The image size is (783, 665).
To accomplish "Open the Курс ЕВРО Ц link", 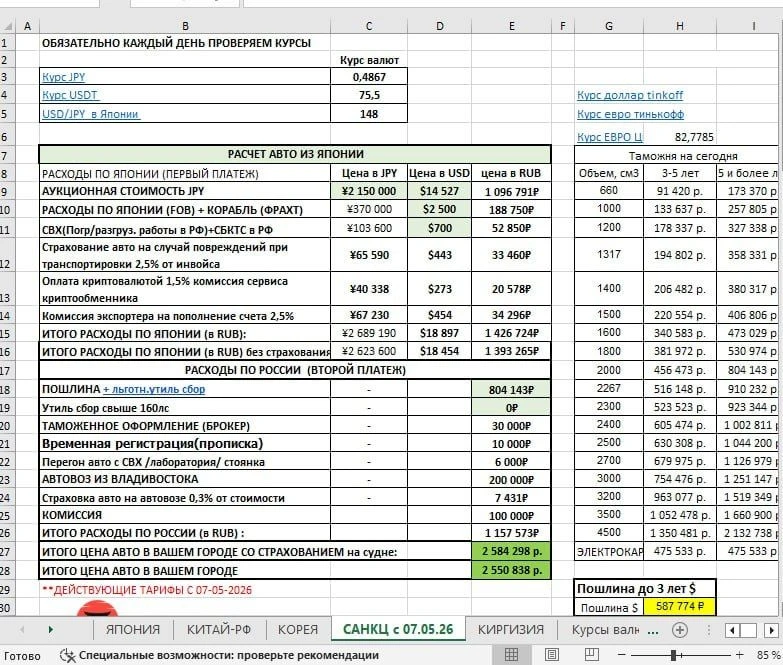I will [610, 137].
